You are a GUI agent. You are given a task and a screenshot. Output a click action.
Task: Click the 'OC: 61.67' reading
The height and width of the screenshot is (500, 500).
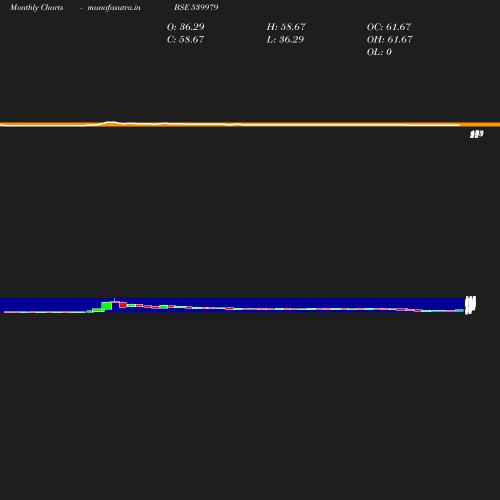point(389,27)
